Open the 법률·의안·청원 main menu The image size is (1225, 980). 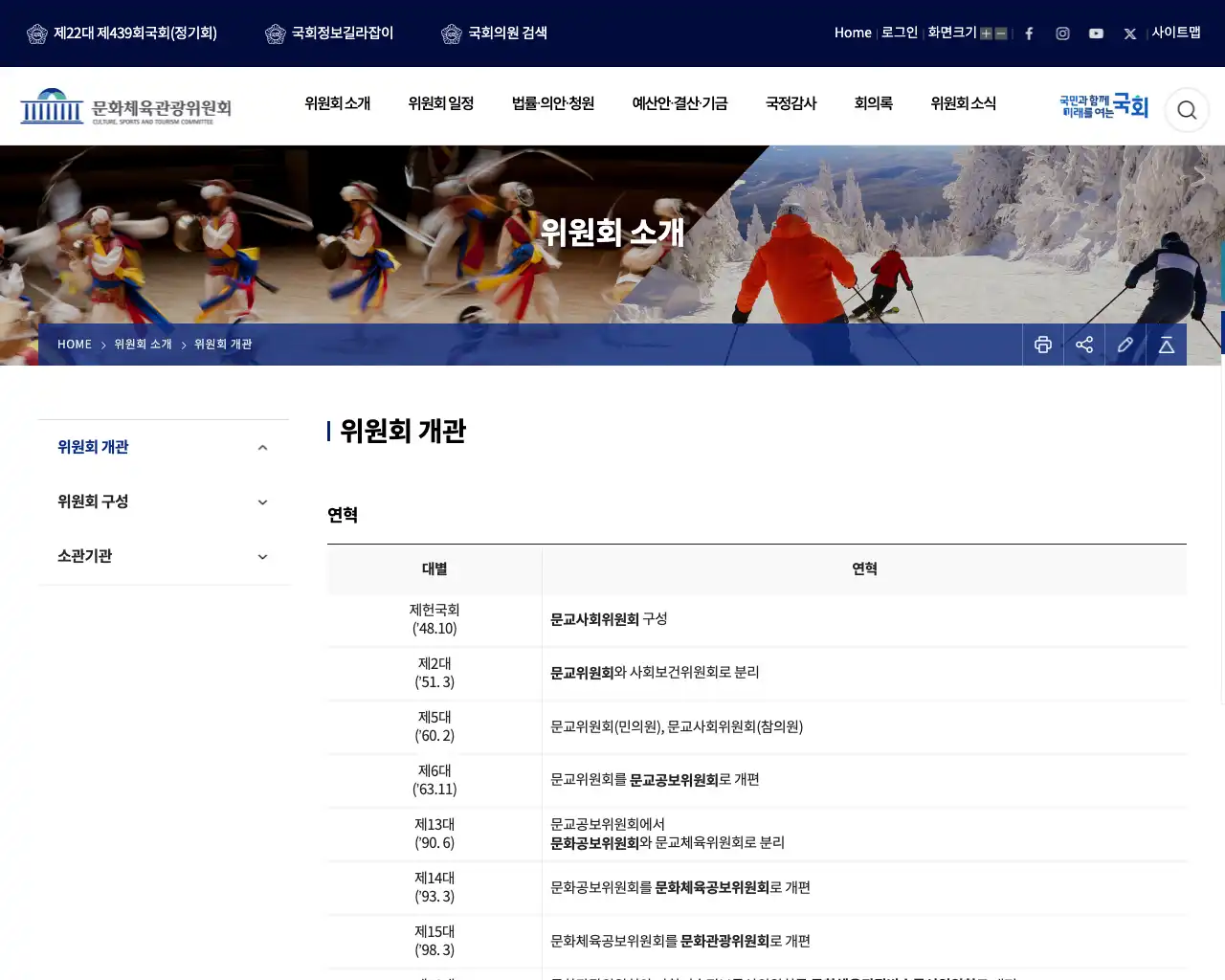(x=553, y=103)
